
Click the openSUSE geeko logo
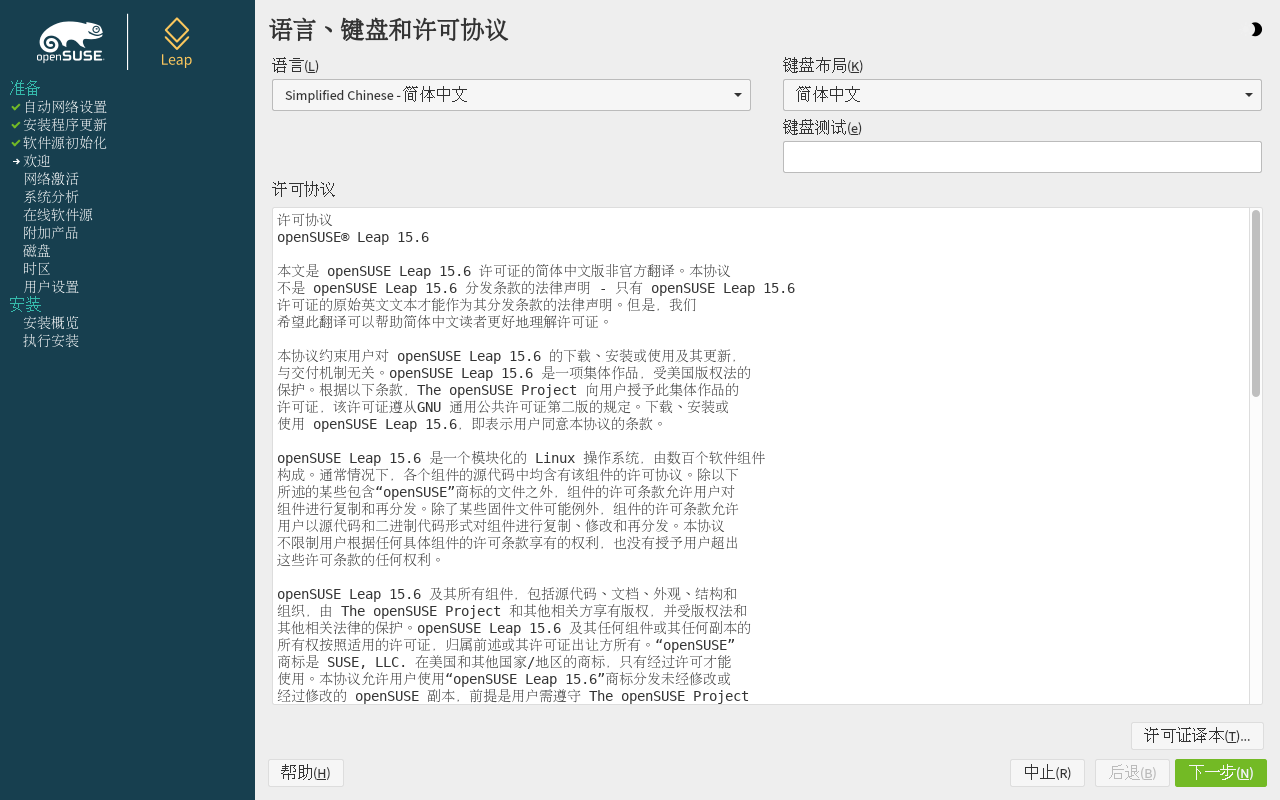click(69, 38)
